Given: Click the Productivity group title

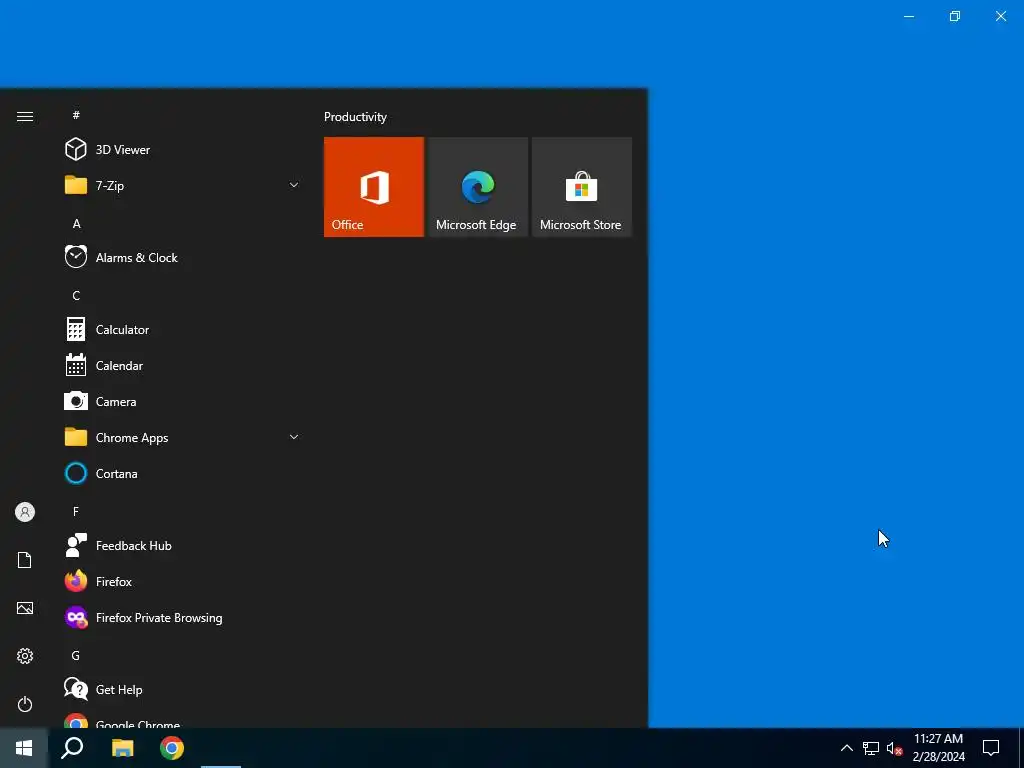Looking at the screenshot, I should (355, 117).
